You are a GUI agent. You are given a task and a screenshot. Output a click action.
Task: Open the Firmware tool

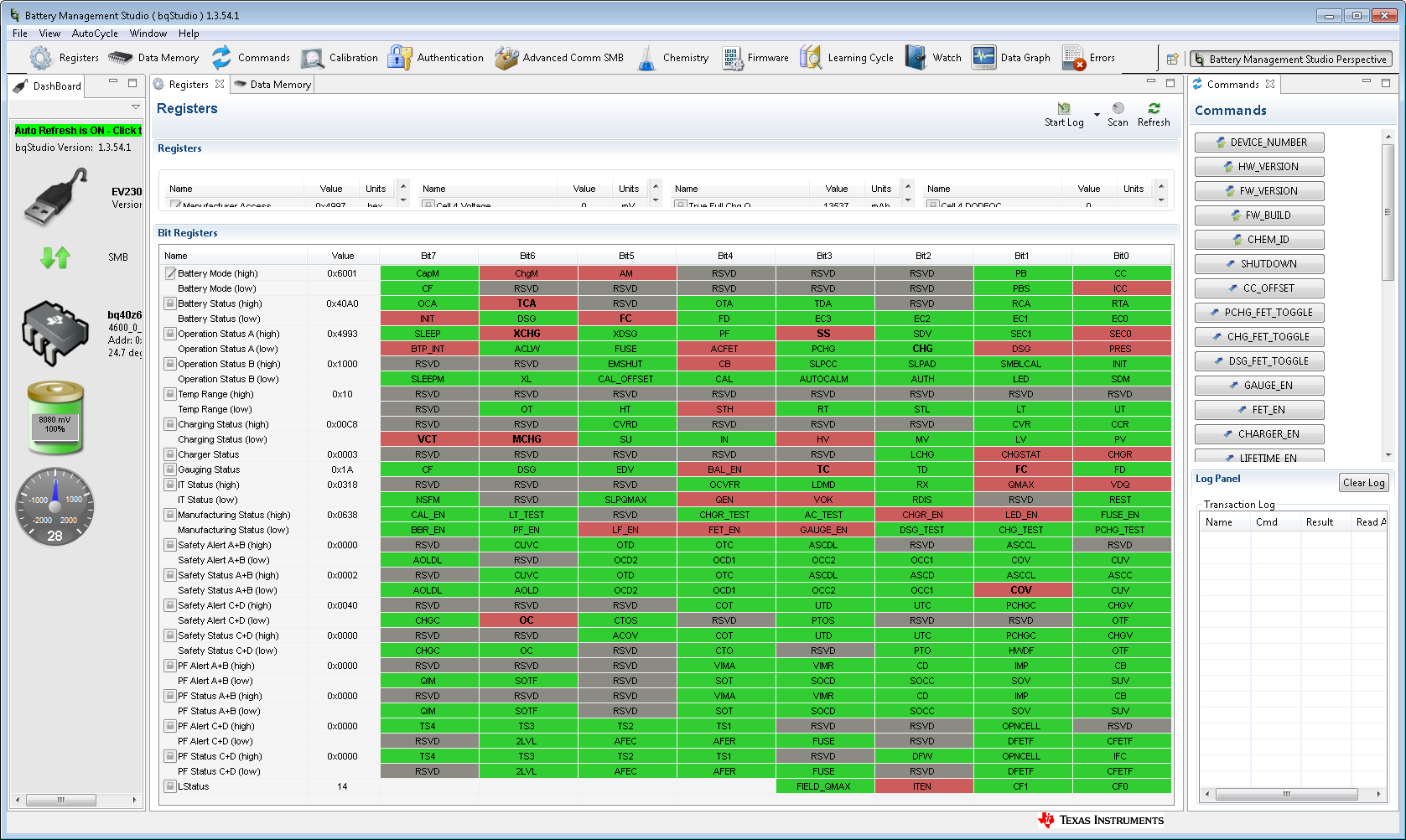click(755, 58)
